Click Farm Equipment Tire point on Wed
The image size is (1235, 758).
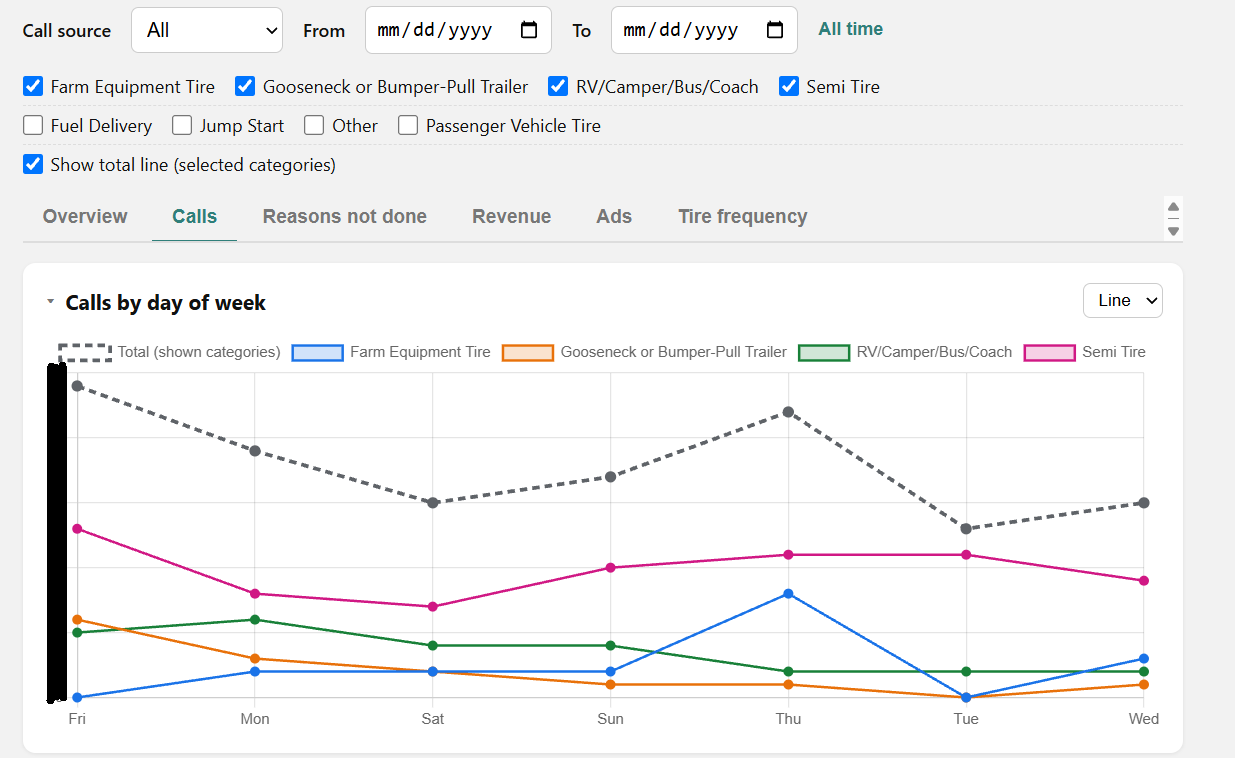[1144, 659]
